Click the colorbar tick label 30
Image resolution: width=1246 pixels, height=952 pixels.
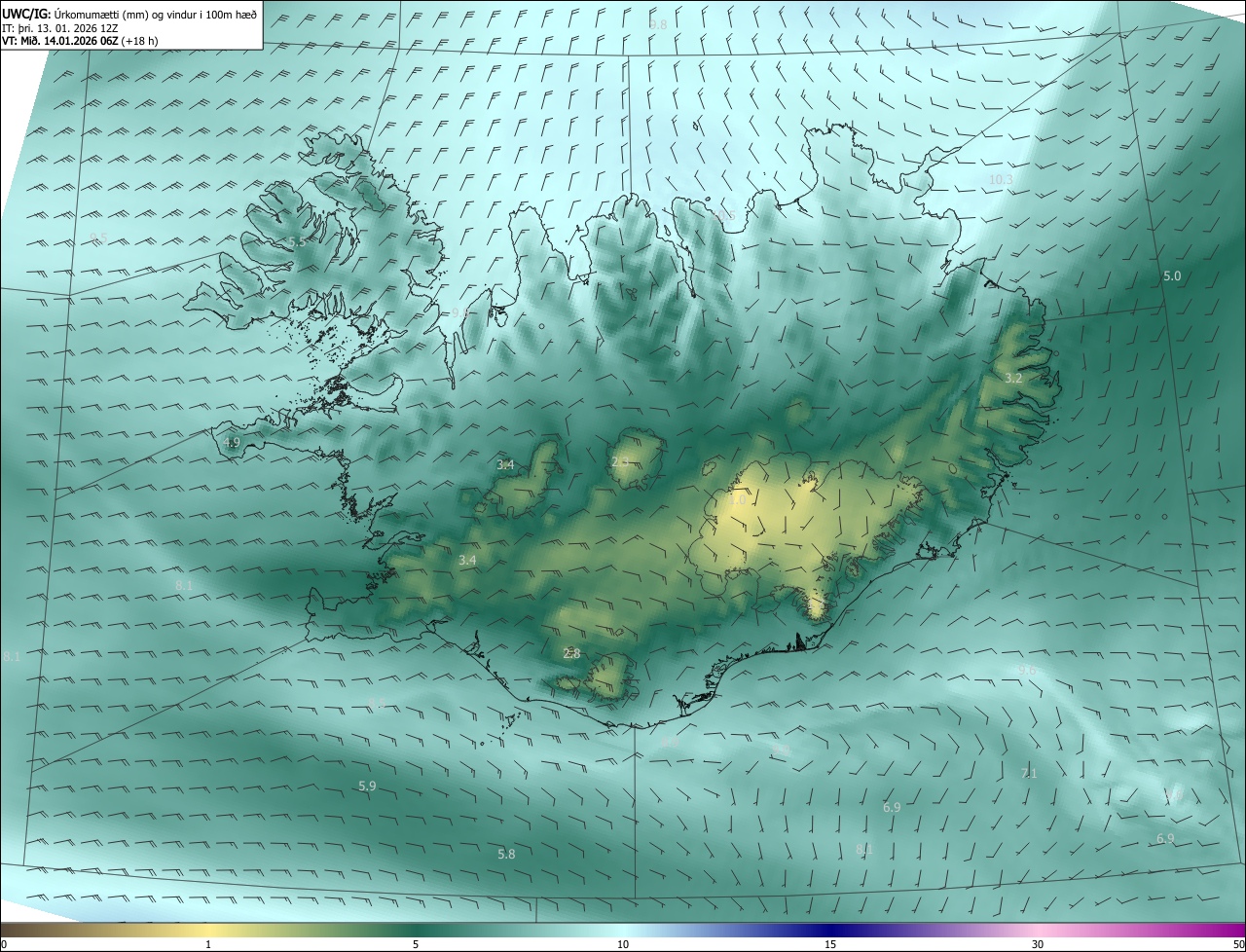1038,944
